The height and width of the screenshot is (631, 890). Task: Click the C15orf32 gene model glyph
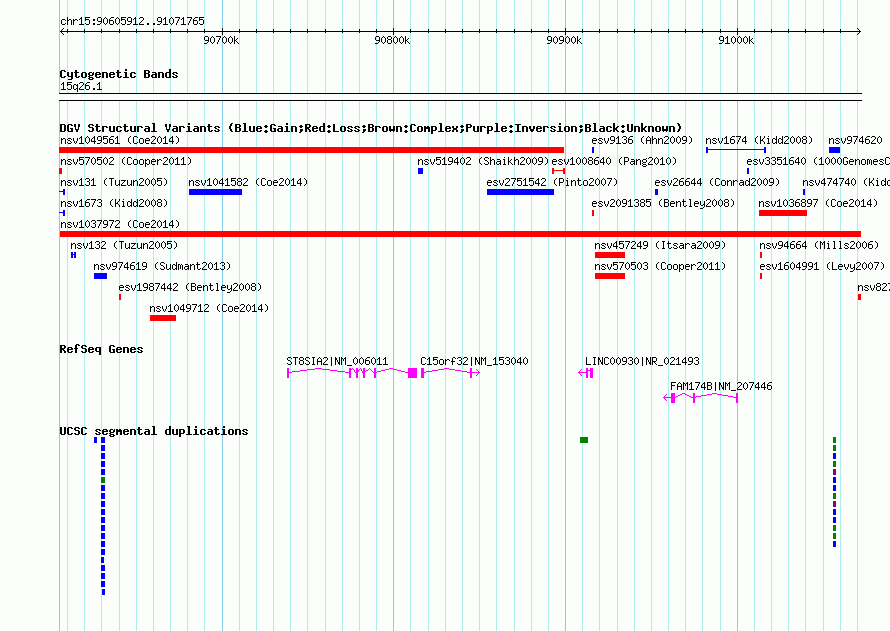(450, 372)
